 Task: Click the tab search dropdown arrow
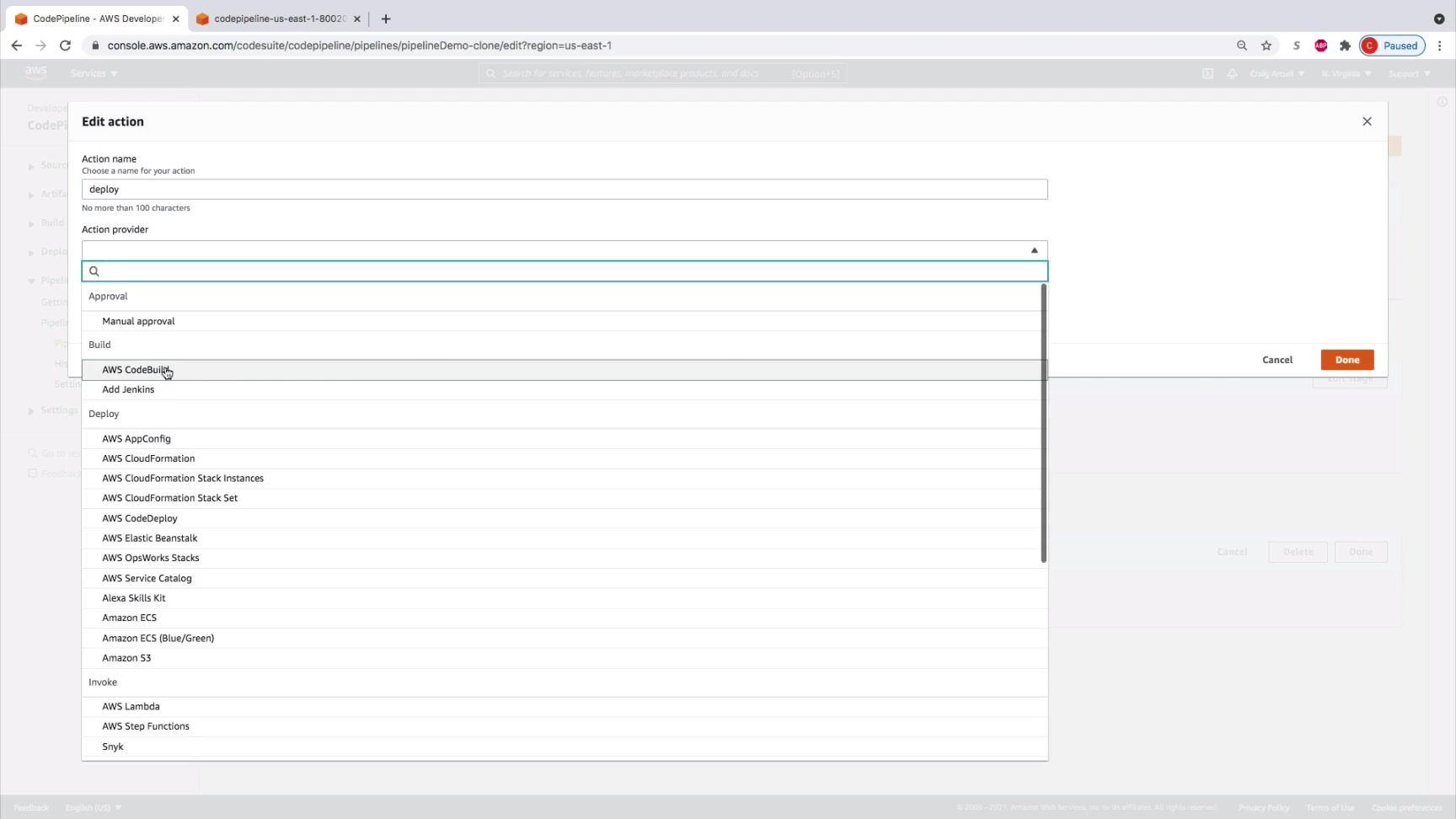pos(1439,19)
